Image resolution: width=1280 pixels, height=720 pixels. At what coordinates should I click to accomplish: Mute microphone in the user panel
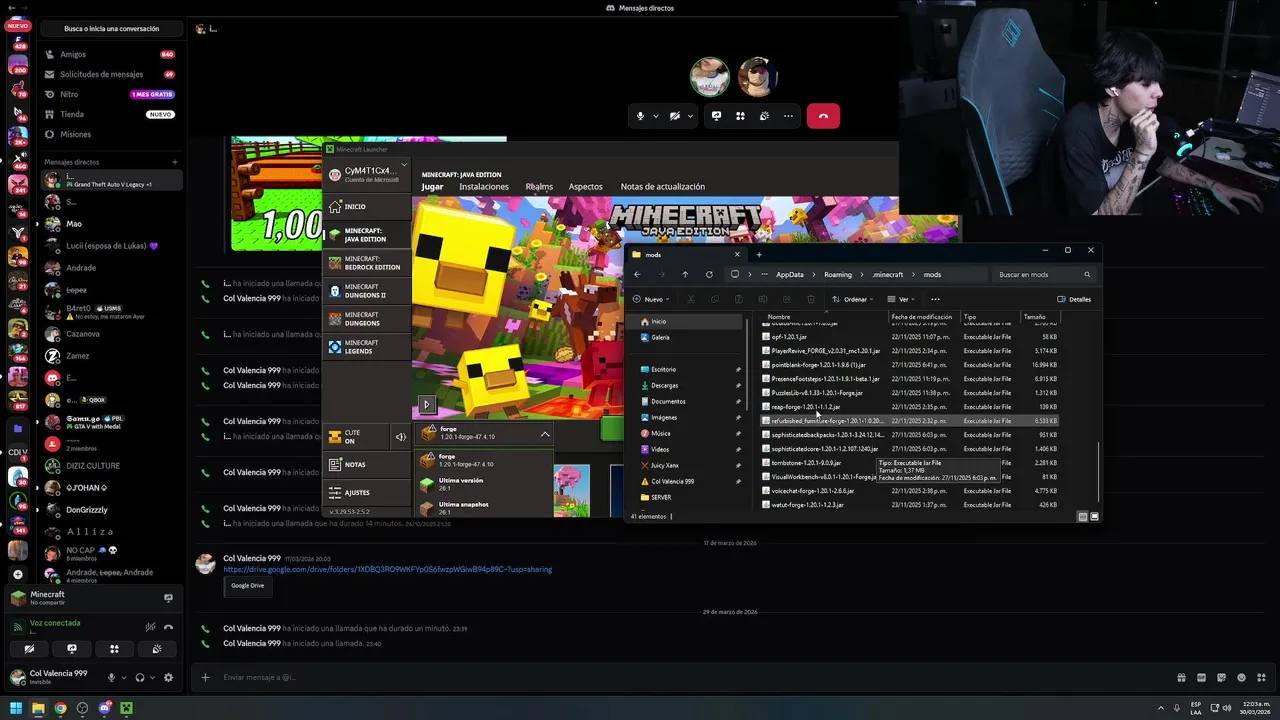point(111,677)
